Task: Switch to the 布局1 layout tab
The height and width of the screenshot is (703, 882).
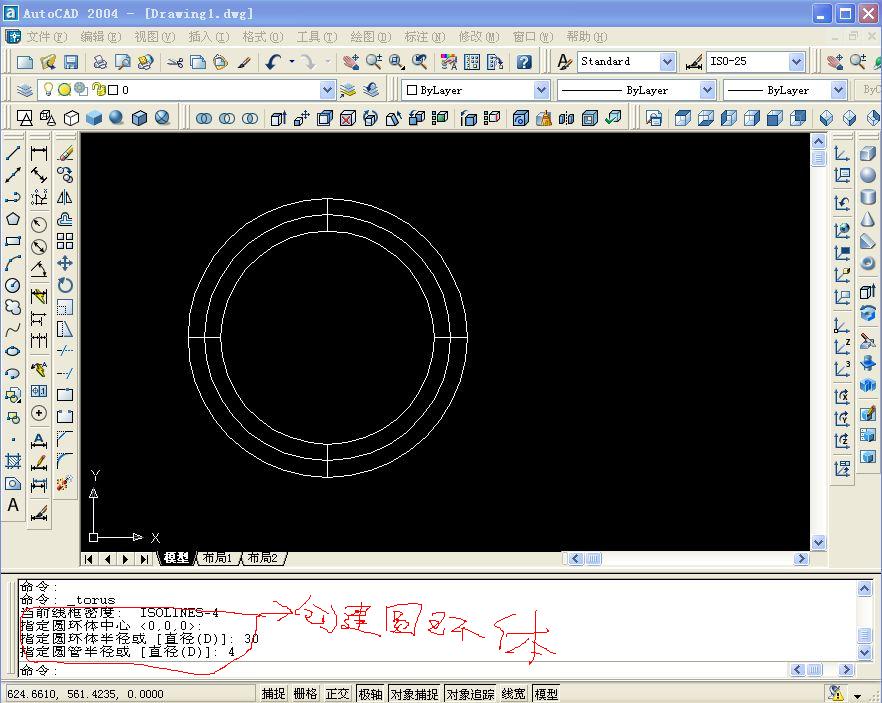Action: 218,558
